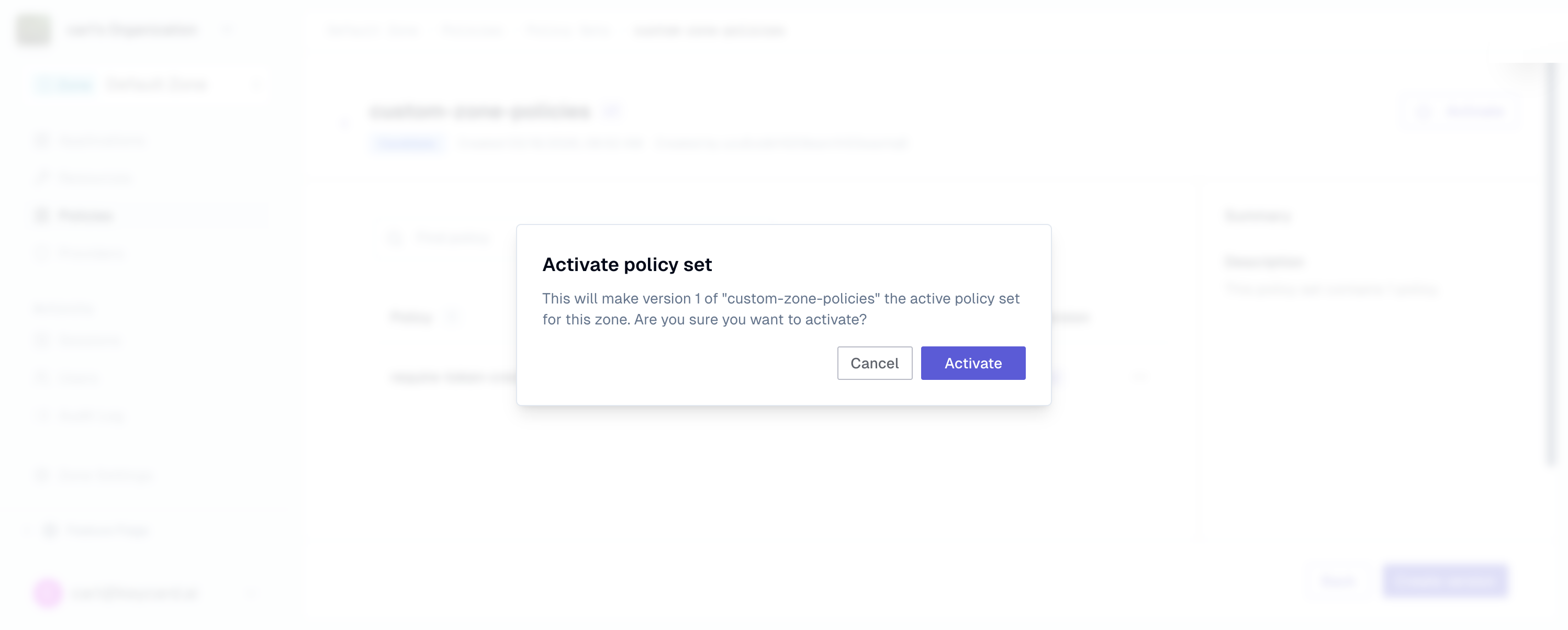Viewport: 1568px width, 630px height.
Task: Select the first navigation icon below Default Zone
Action: click(x=41, y=139)
